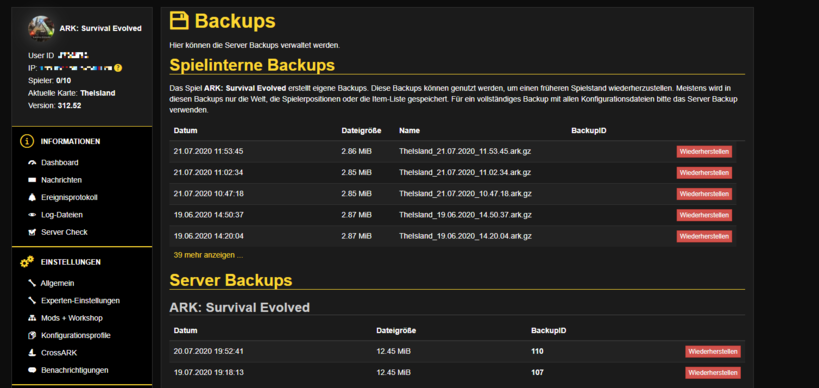Viewport: 819px width, 388px height.
Task: Click backup ID 107
Action: point(537,373)
